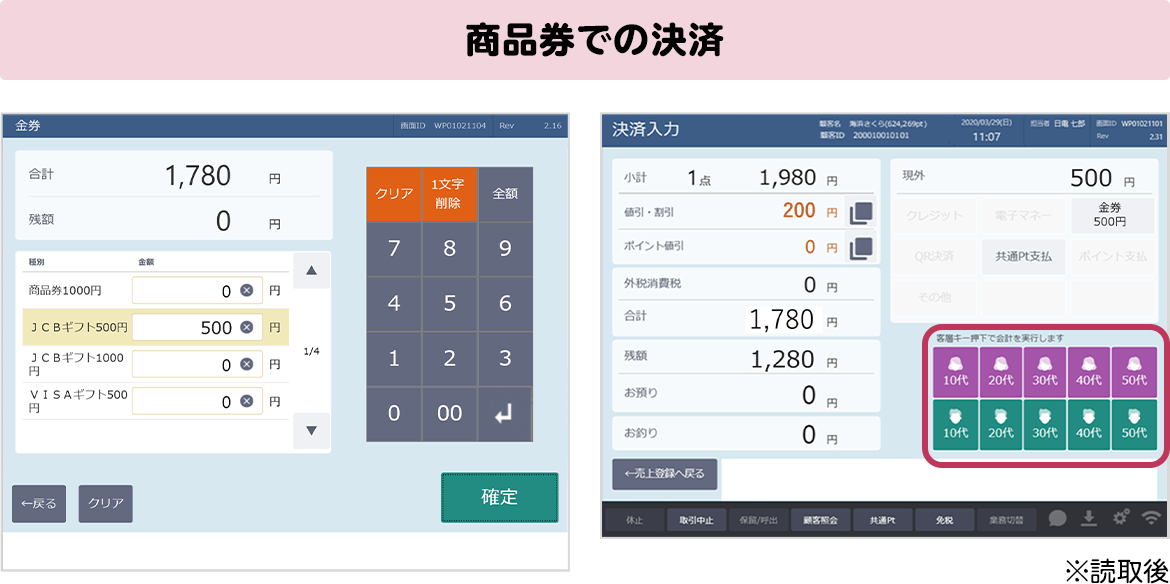Open the ポイント値引 details icon

point(860,246)
